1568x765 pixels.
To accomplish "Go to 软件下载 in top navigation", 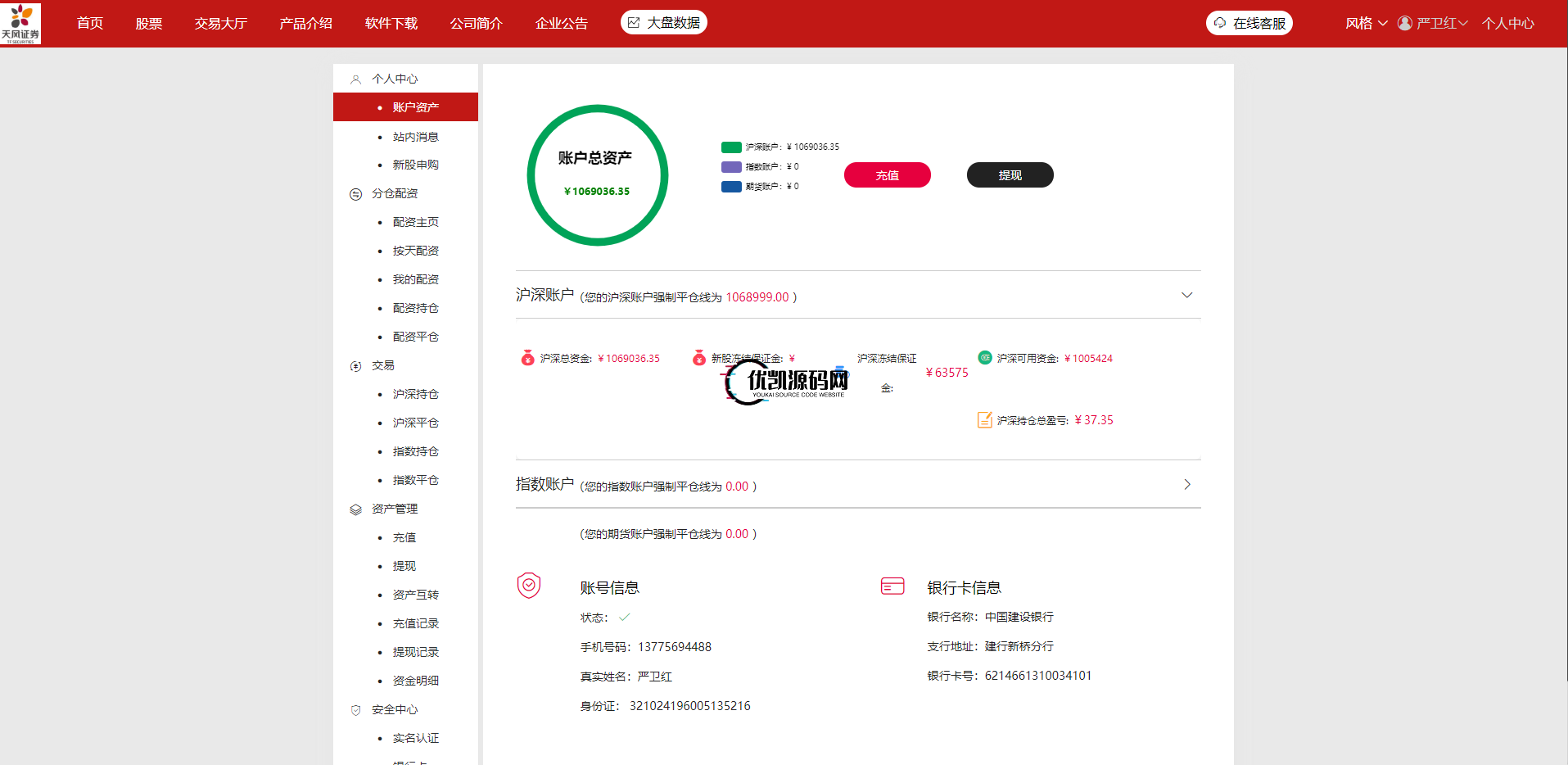I will 391,23.
